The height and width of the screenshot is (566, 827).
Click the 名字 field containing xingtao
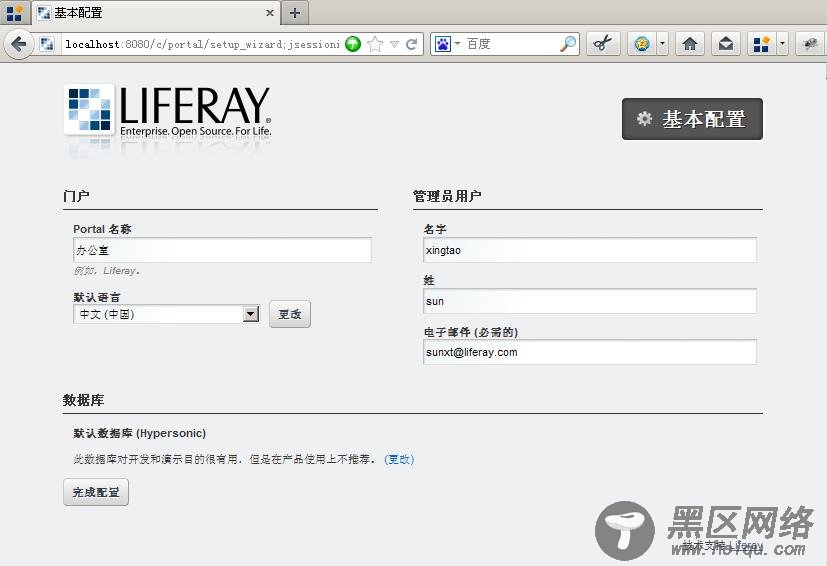point(590,250)
